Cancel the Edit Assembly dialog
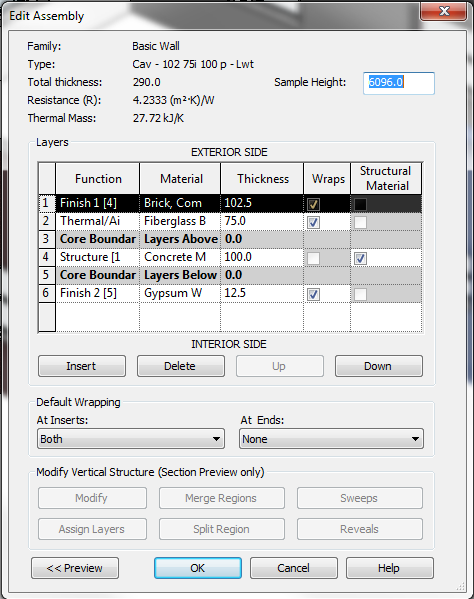The height and width of the screenshot is (599, 474). [294, 568]
